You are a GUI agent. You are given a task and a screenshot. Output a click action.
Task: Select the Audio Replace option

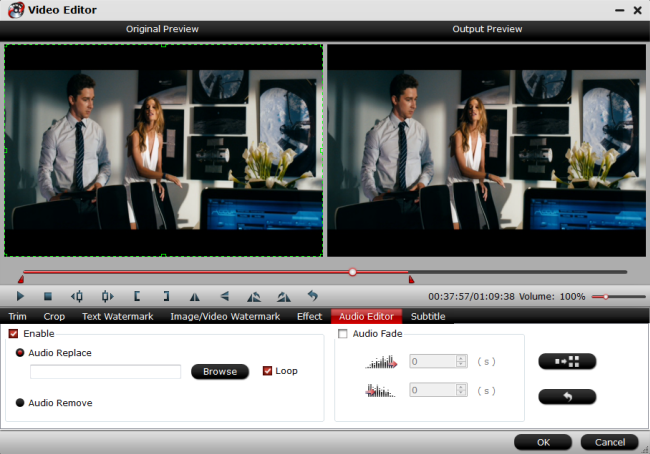(x=20, y=353)
